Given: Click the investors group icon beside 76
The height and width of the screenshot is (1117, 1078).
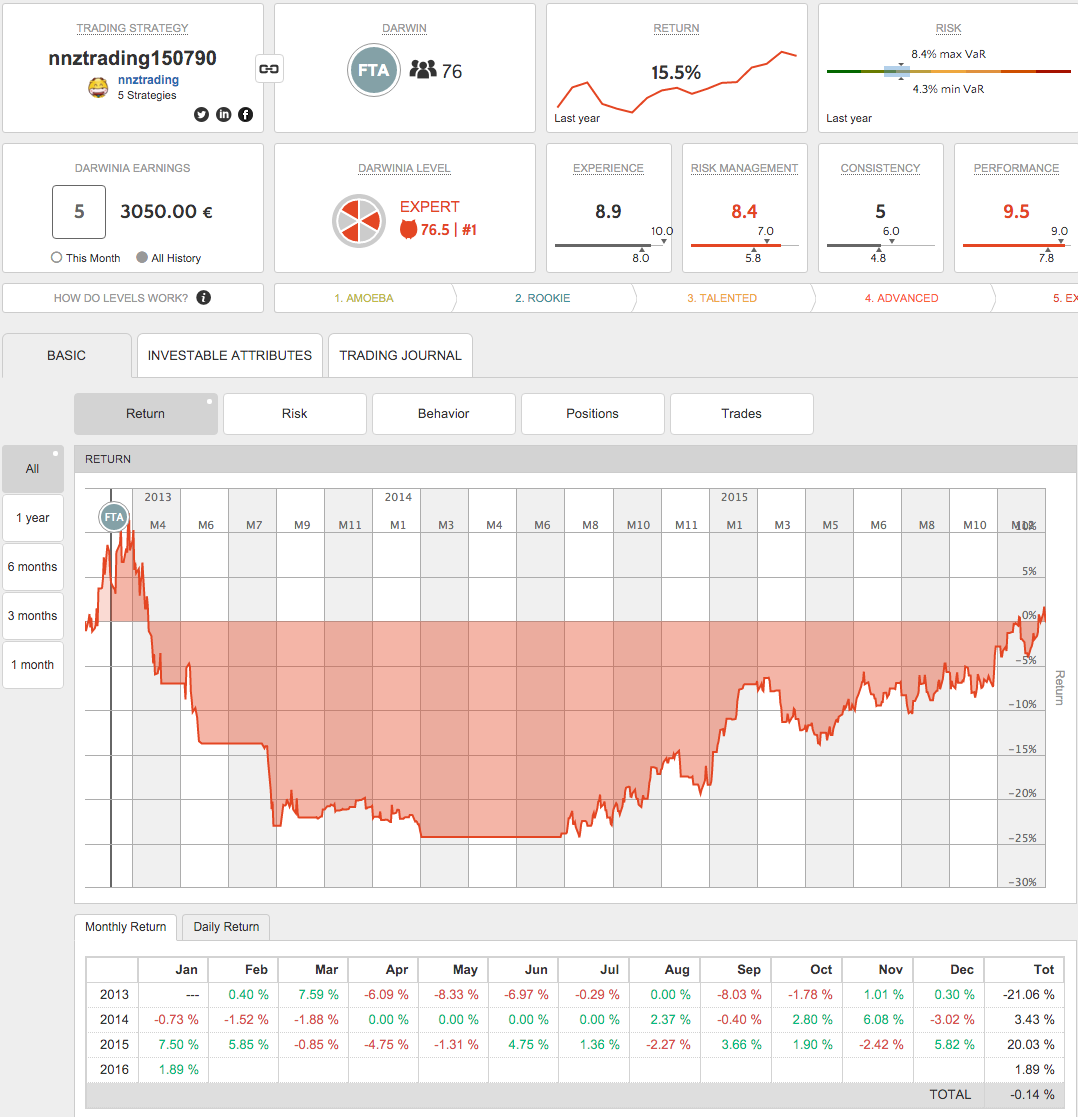Looking at the screenshot, I should [x=424, y=70].
